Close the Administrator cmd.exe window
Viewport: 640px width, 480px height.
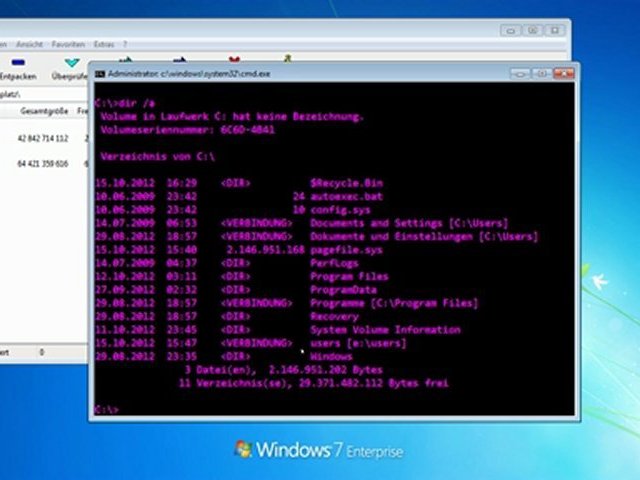pyautogui.click(x=563, y=73)
